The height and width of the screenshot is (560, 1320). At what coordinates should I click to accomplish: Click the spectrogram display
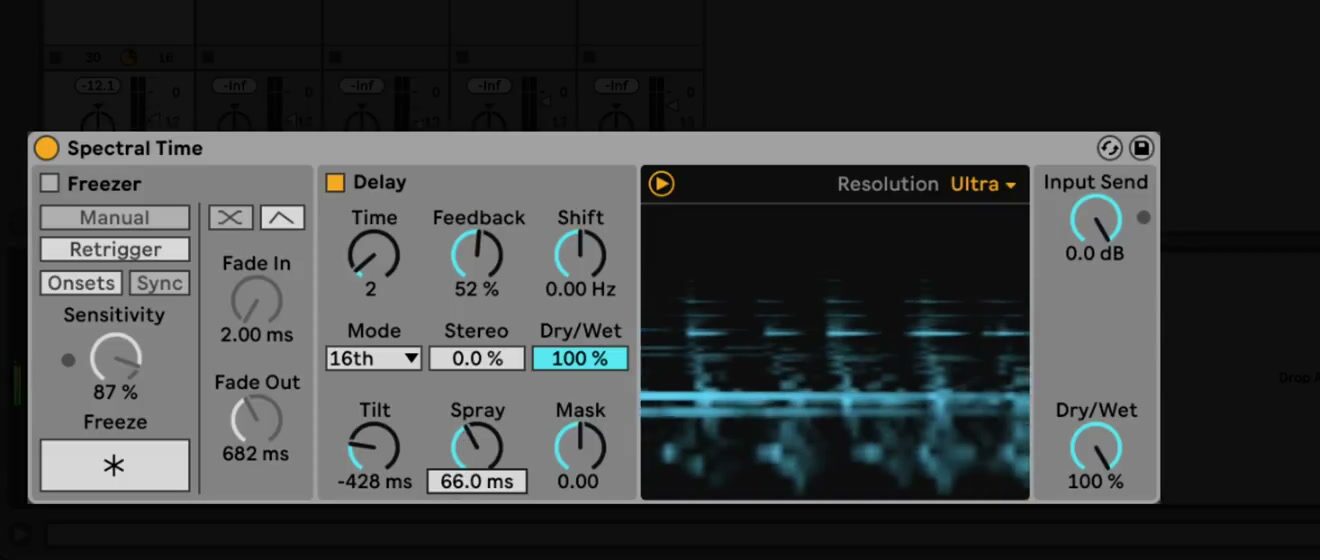point(835,352)
